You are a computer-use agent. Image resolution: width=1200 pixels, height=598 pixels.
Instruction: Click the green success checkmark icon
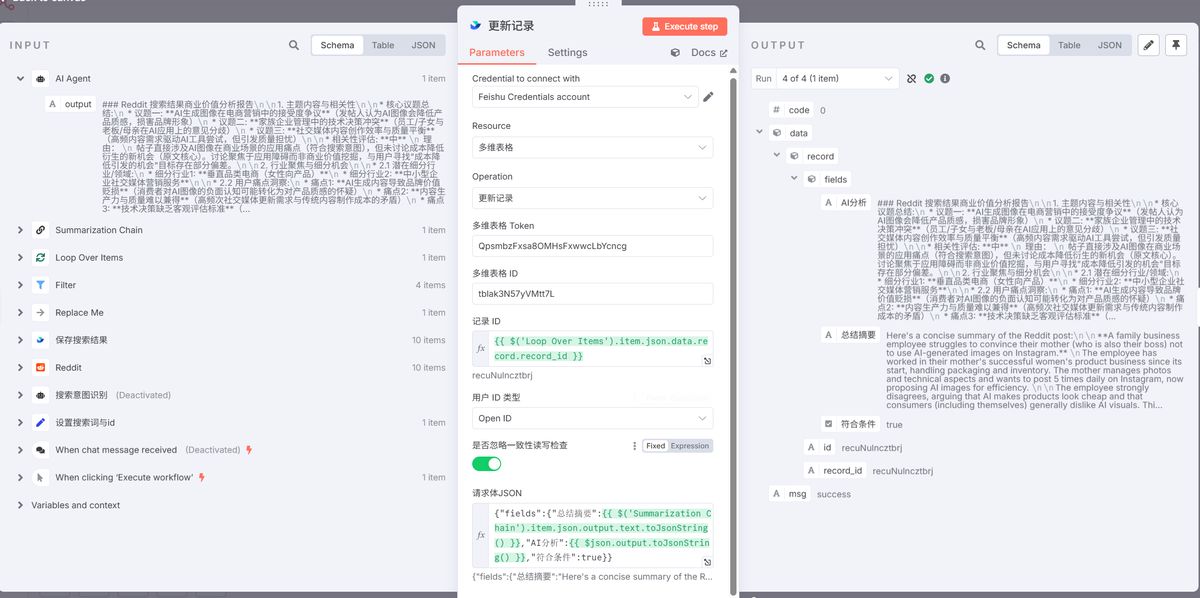929,78
